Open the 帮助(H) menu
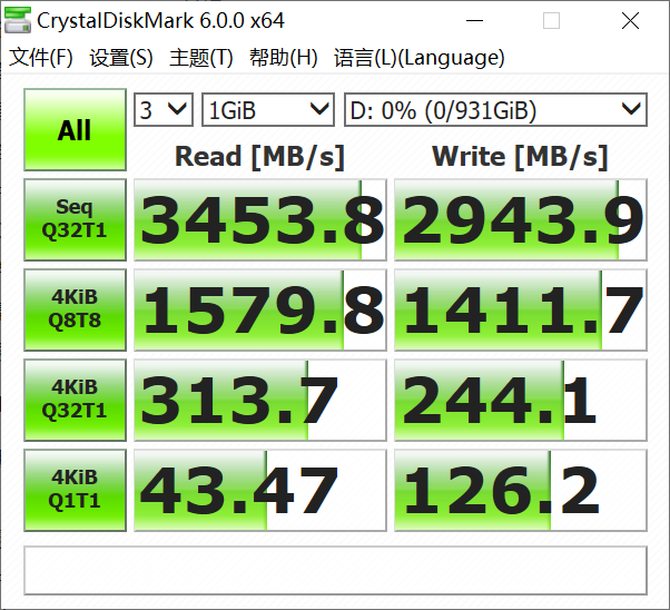The width and height of the screenshot is (670, 610). coord(283,58)
